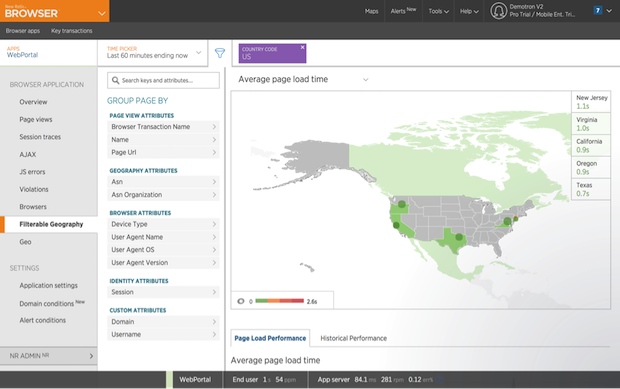Open Violations sidebar page
620x389 pixels.
[34, 189]
